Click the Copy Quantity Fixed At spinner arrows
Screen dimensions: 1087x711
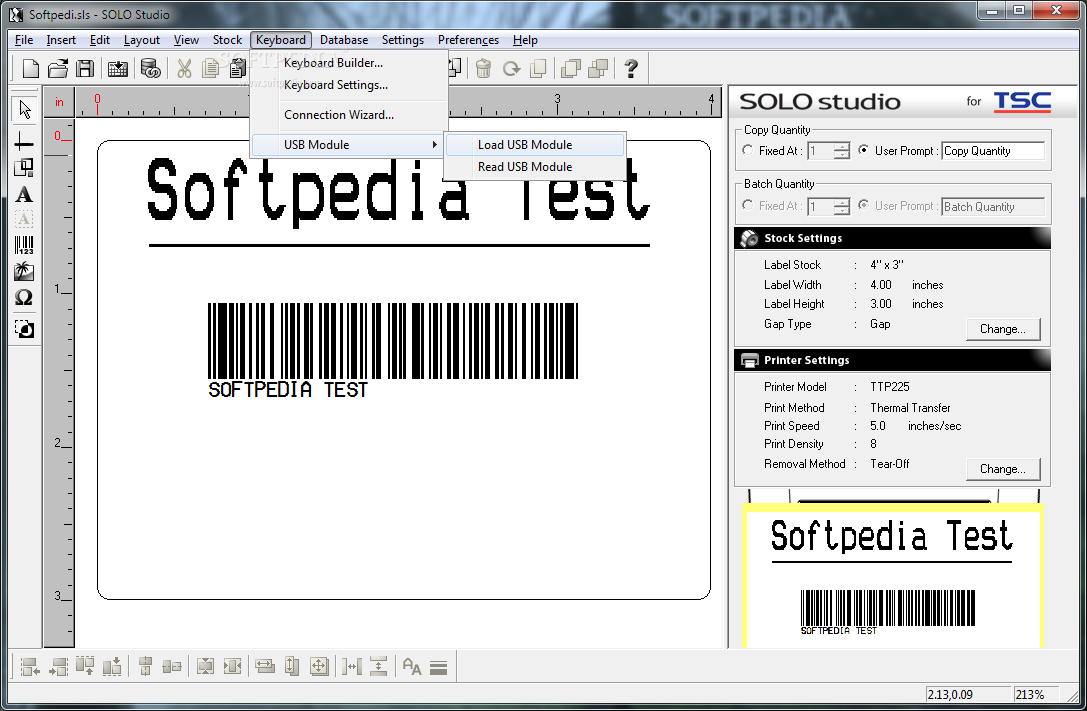[x=841, y=150]
